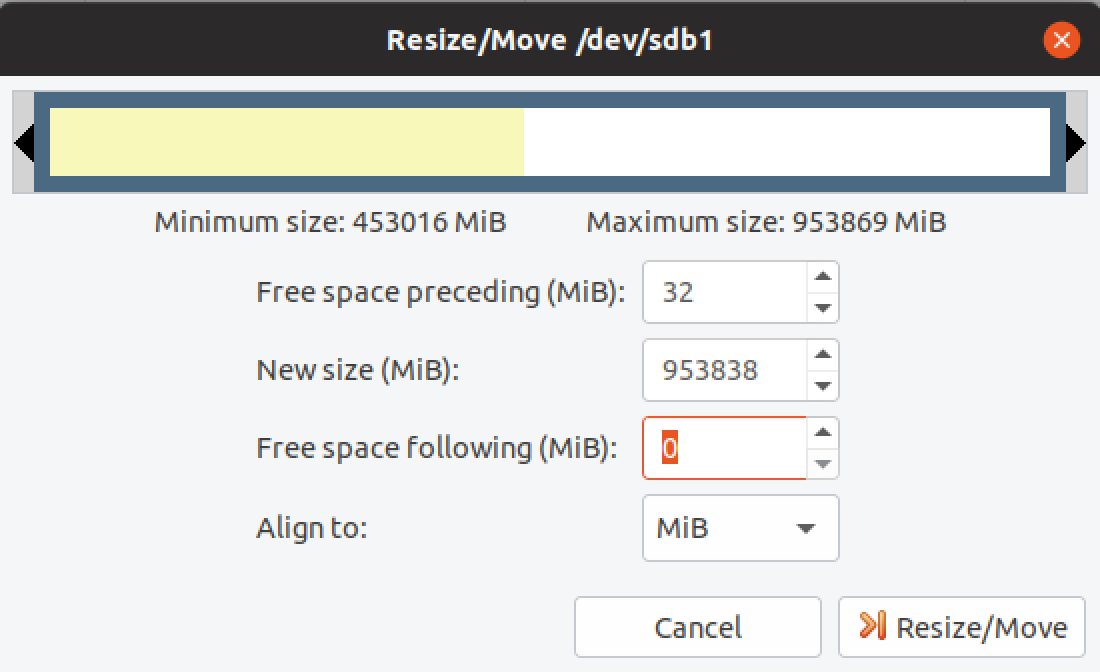Open the Align to MiB dropdown

point(740,528)
